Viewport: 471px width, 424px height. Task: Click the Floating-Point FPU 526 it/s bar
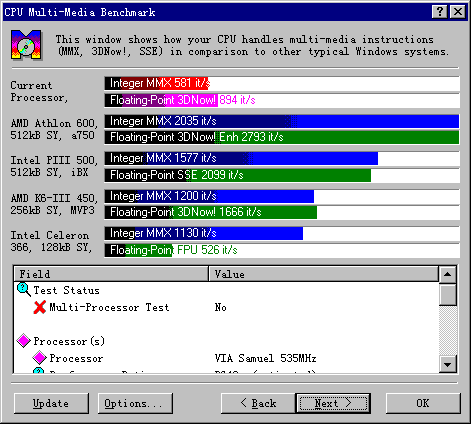click(282, 250)
